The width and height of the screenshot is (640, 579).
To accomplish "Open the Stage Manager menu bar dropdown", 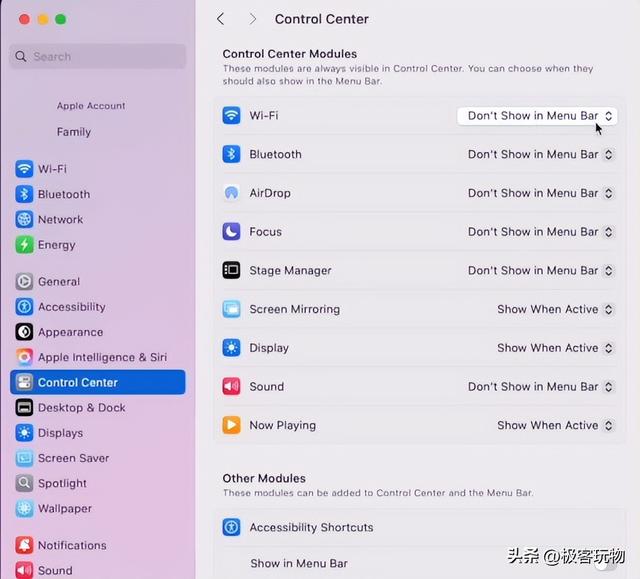I will click(x=540, y=271).
